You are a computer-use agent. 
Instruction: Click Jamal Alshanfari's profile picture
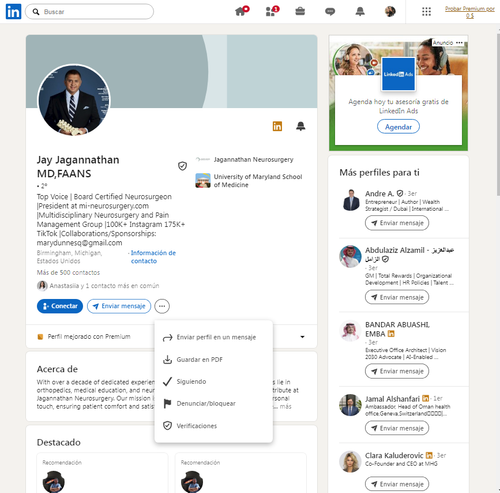pyautogui.click(x=350, y=405)
